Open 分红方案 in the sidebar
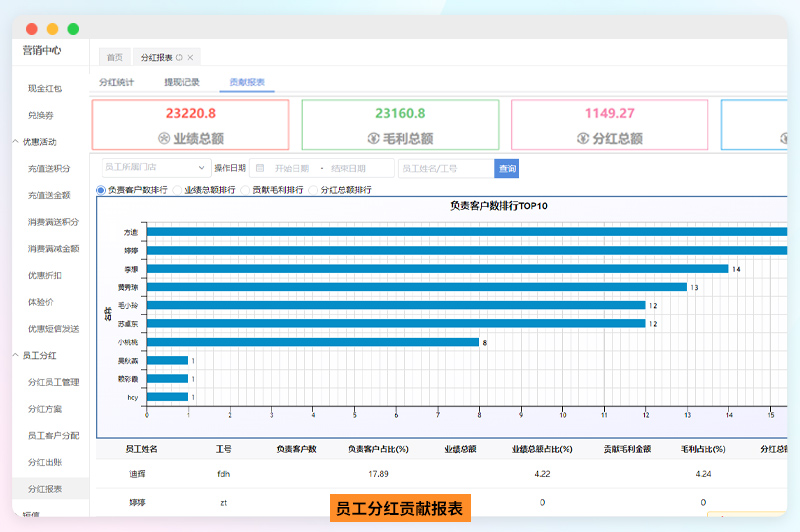This screenshot has height=532, width=800. 45,409
